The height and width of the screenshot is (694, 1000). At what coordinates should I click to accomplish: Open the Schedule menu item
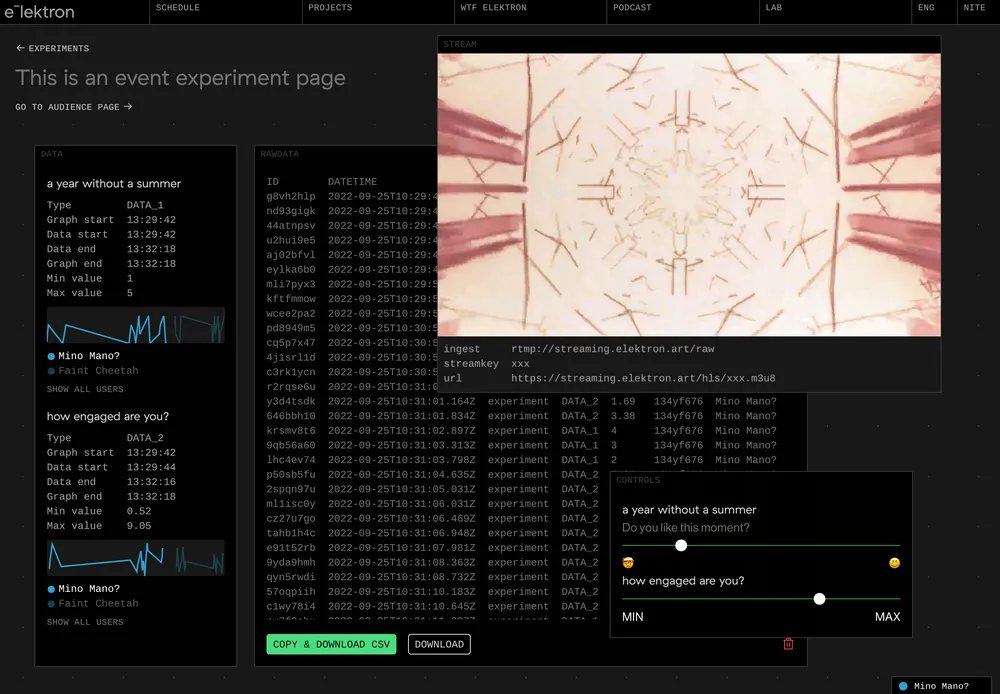pos(178,8)
